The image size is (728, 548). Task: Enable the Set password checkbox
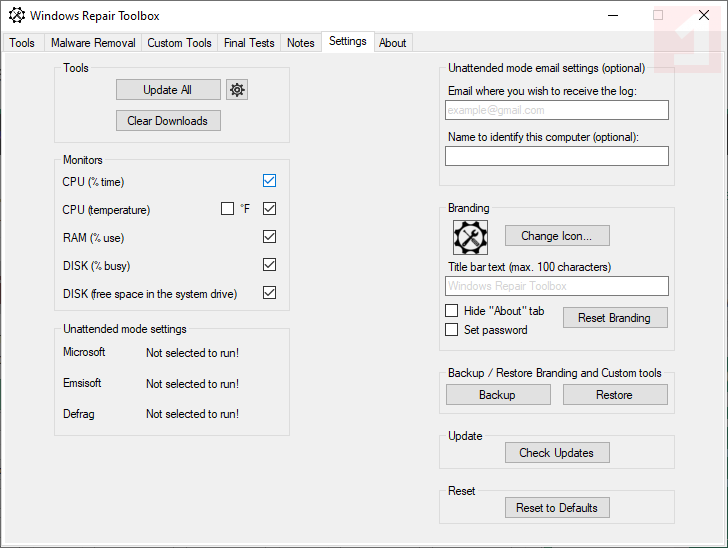[452, 329]
